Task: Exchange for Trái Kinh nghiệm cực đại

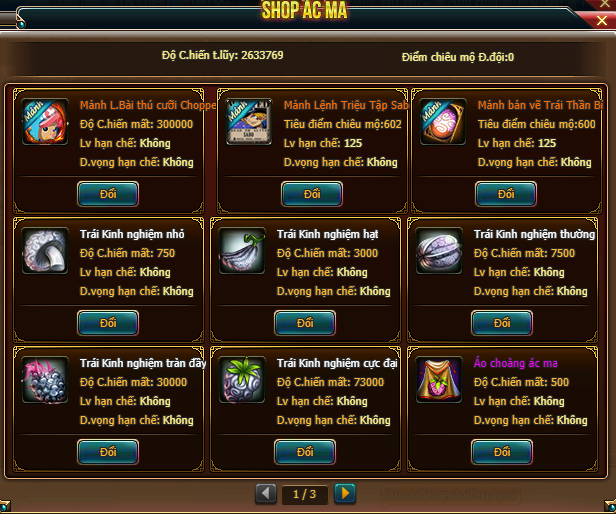Action: click(305, 452)
